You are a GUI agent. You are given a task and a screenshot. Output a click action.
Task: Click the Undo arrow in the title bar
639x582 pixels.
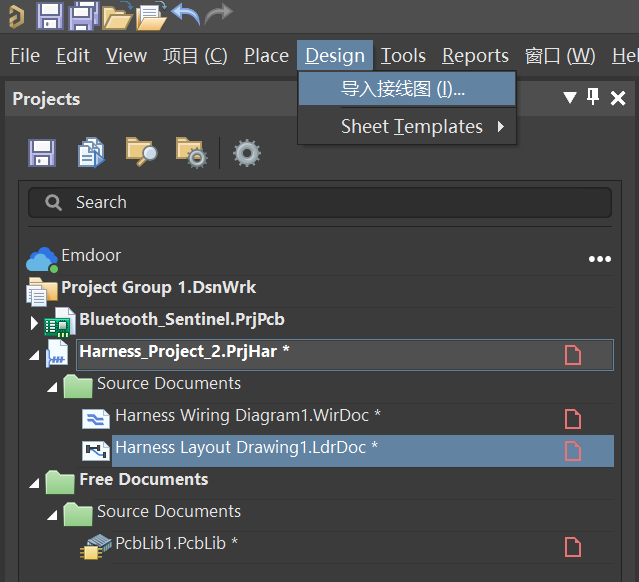(185, 15)
